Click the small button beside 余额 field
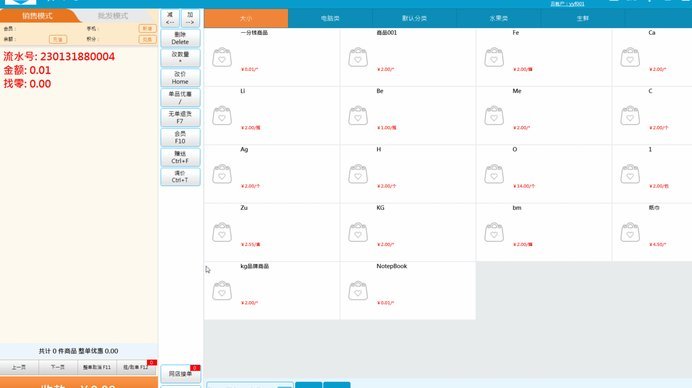The width and height of the screenshot is (692, 388). coord(58,39)
